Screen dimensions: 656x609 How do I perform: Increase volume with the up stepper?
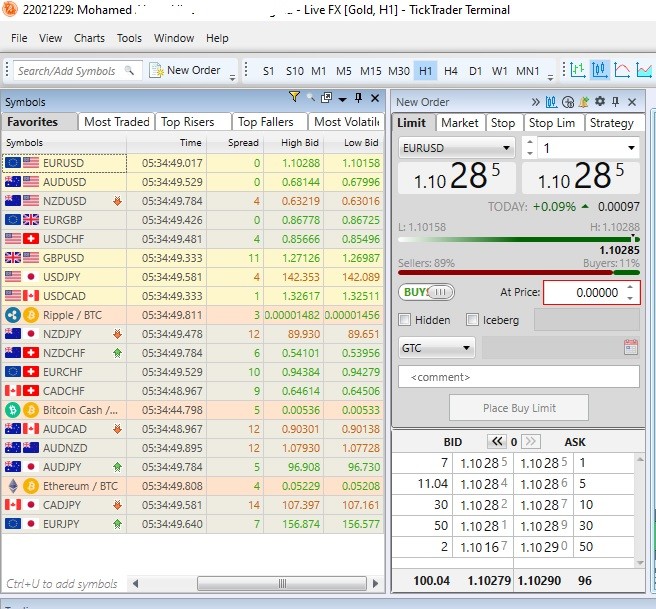(x=530, y=142)
